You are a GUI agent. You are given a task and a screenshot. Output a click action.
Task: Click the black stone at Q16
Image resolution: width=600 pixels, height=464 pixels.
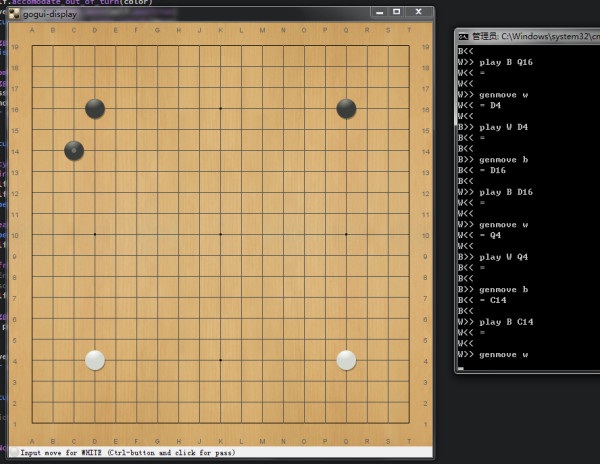(346, 109)
